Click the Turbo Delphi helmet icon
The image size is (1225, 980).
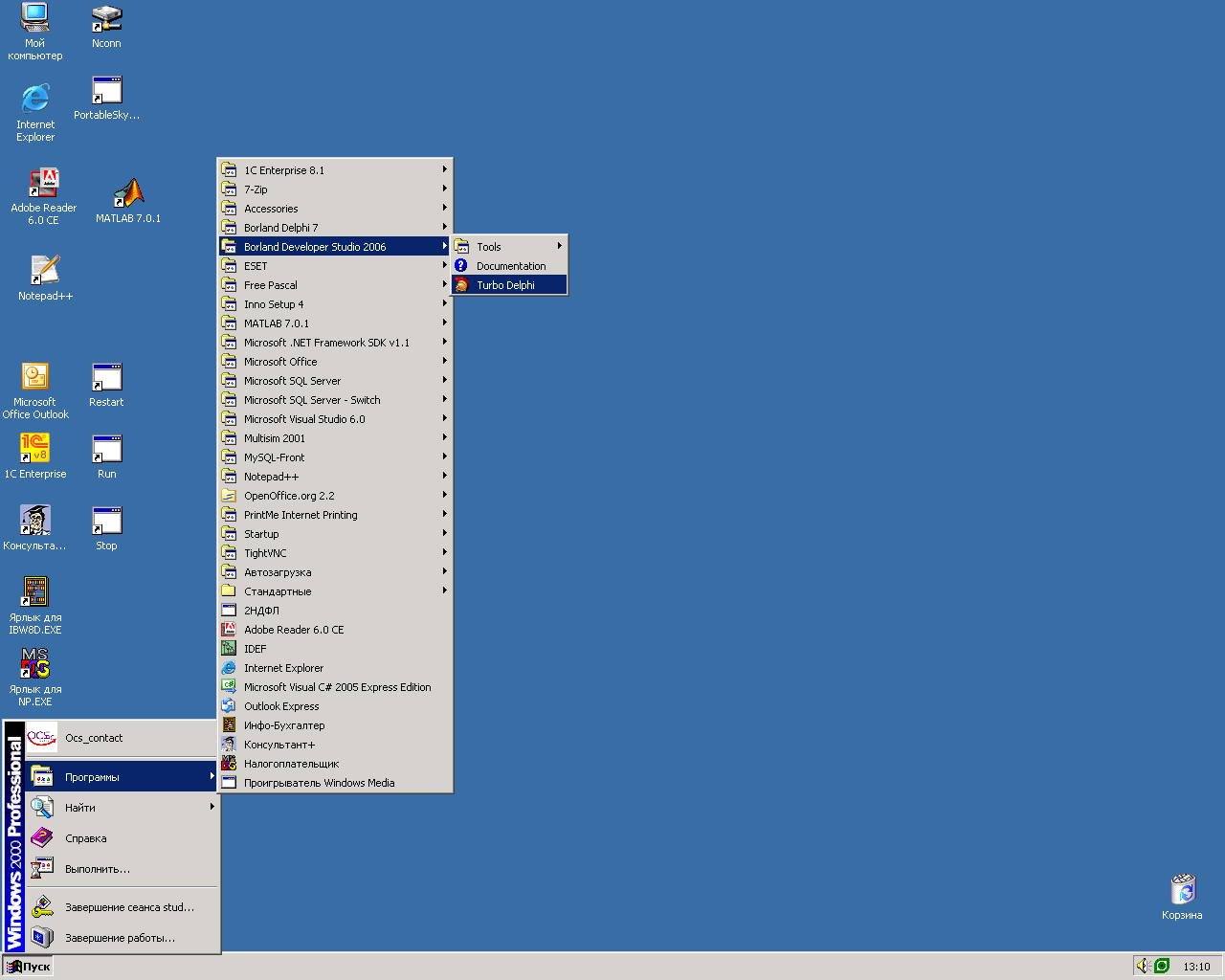pyautogui.click(x=461, y=285)
